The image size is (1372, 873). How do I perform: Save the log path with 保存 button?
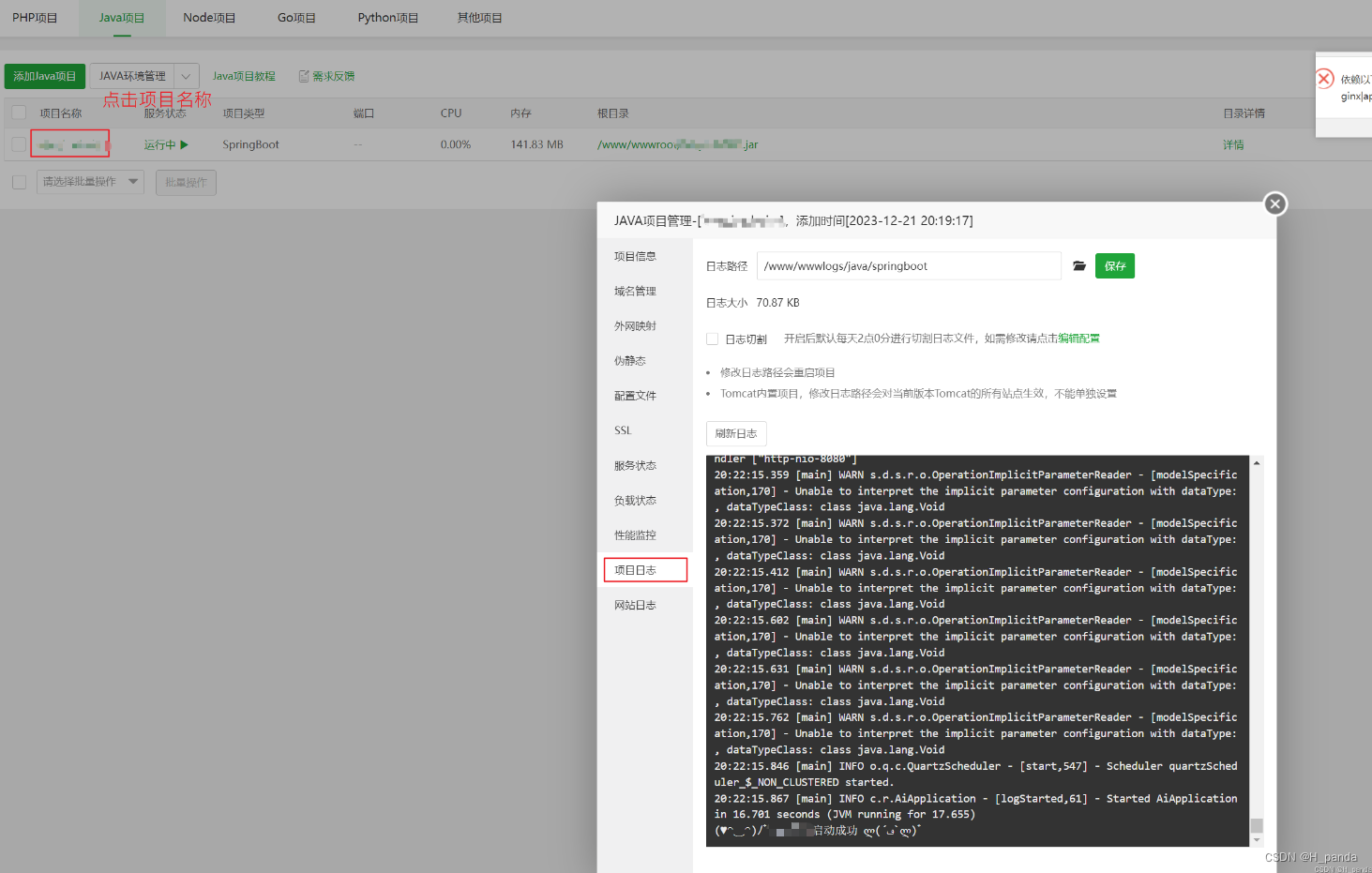(1115, 266)
